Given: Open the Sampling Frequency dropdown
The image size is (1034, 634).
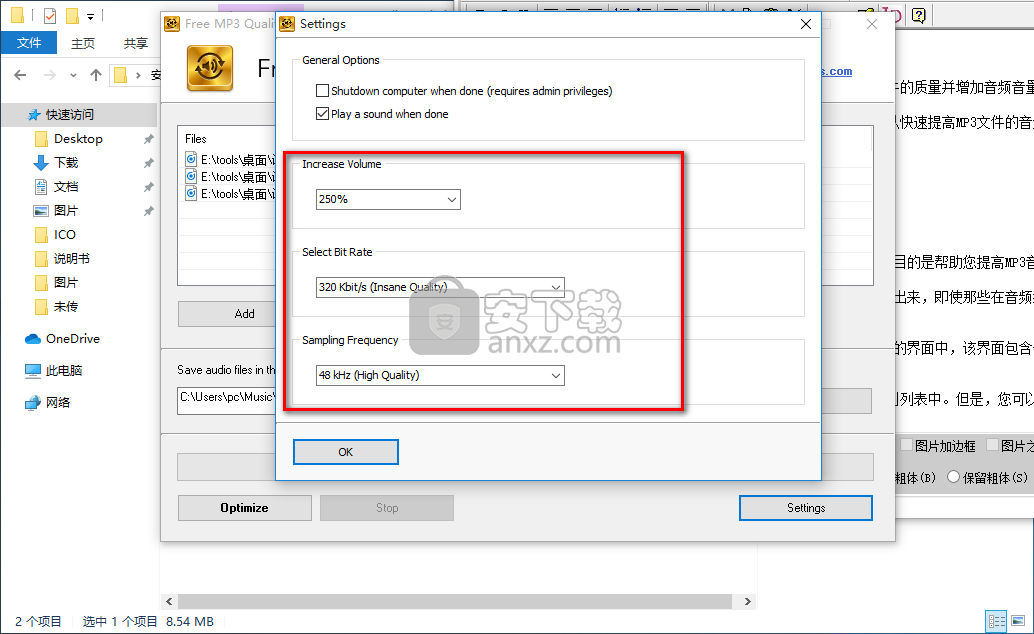Looking at the screenshot, I should 440,375.
